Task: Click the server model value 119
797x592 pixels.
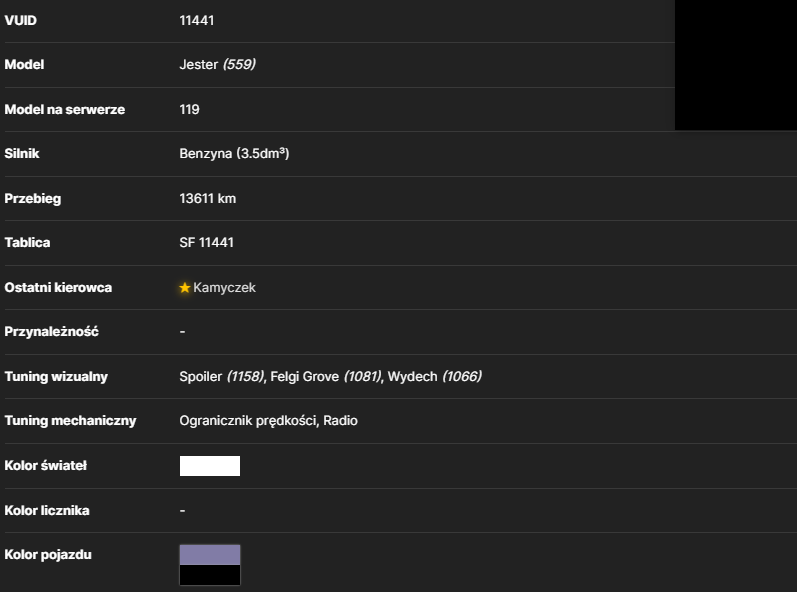Action: click(x=189, y=109)
